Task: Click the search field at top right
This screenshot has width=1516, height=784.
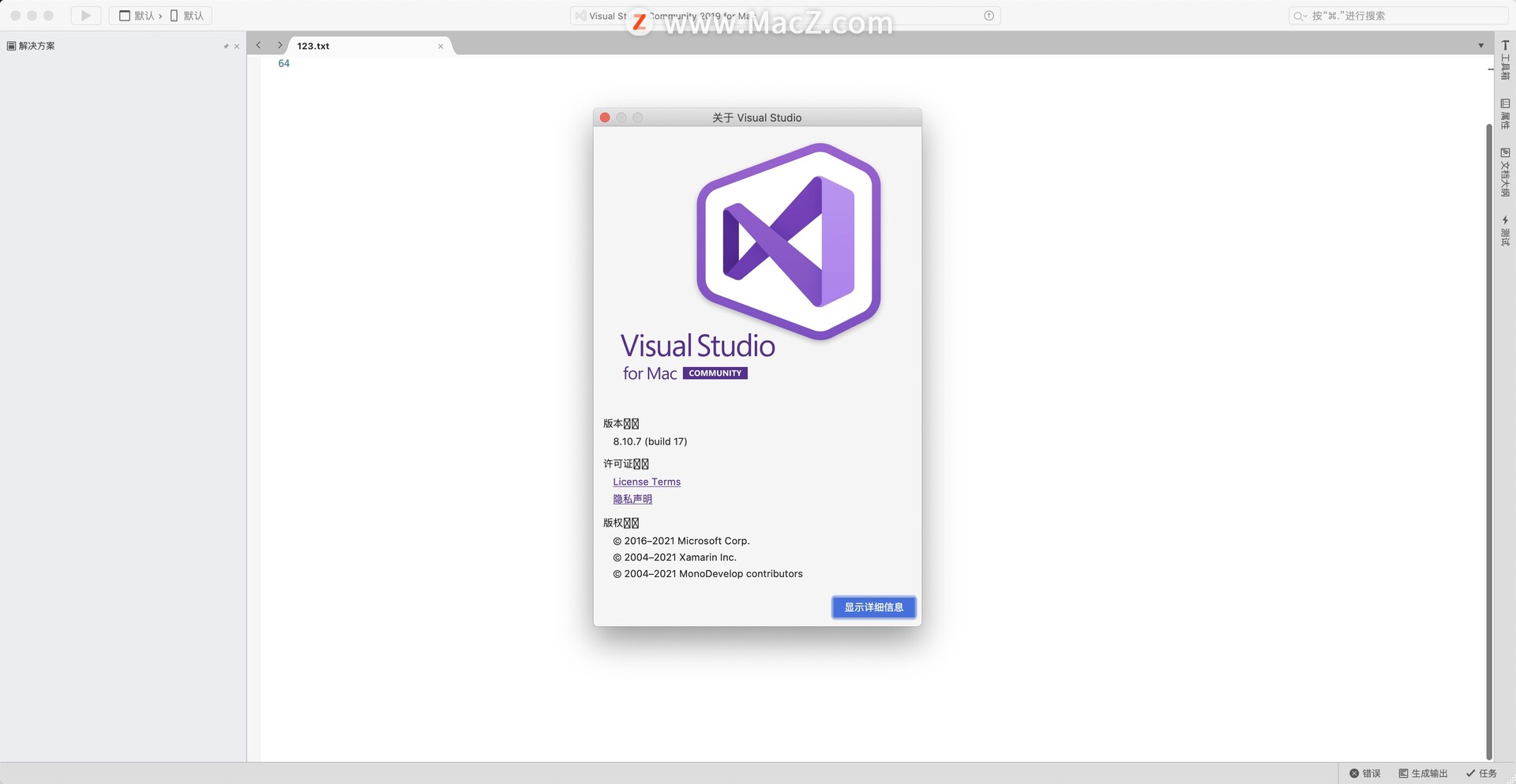Action: [1398, 16]
